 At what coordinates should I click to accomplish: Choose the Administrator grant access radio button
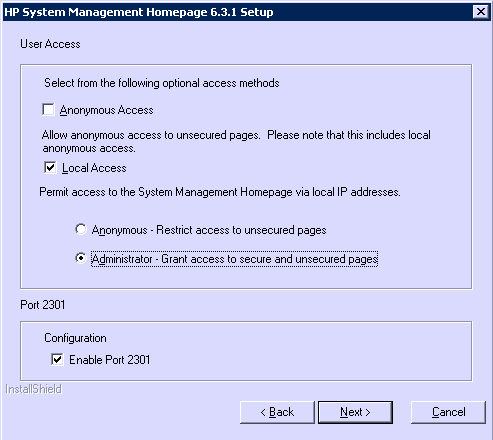click(x=81, y=258)
